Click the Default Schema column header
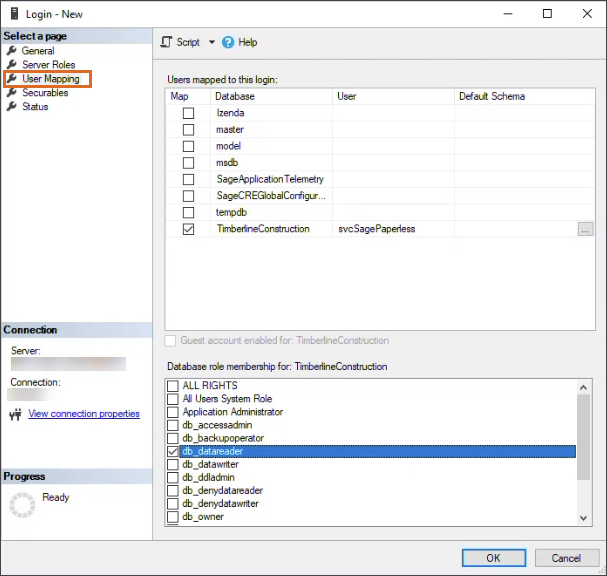 (525, 96)
